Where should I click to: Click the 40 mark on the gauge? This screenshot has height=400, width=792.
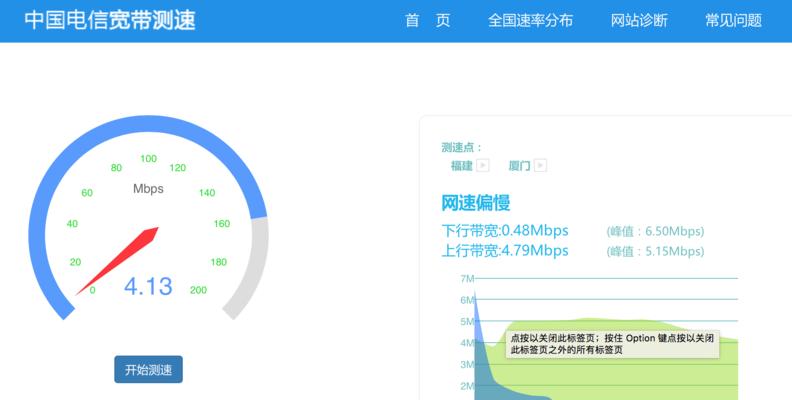(x=72, y=223)
